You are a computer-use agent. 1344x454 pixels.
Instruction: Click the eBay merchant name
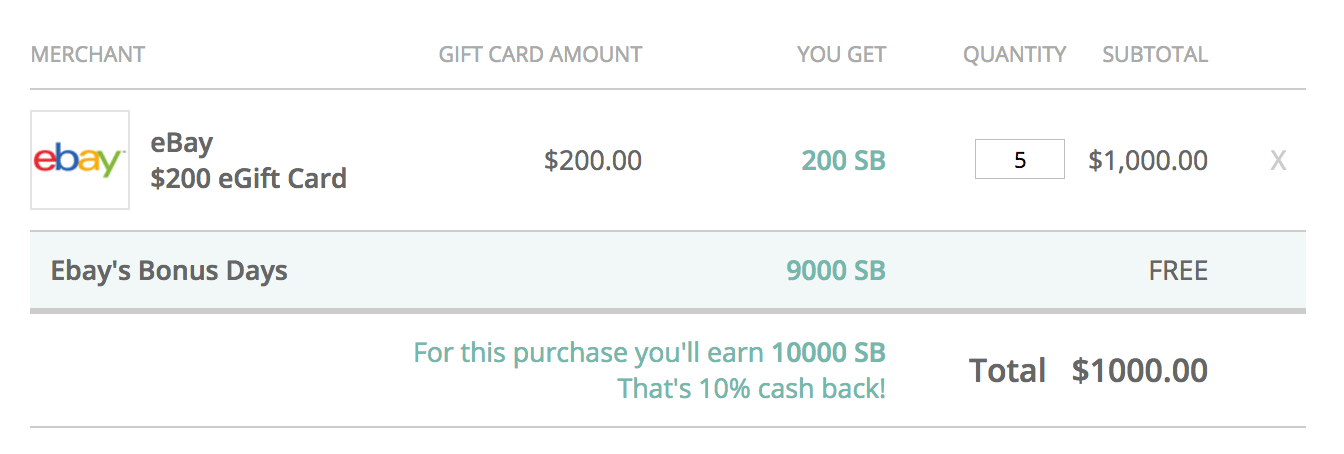[182, 142]
